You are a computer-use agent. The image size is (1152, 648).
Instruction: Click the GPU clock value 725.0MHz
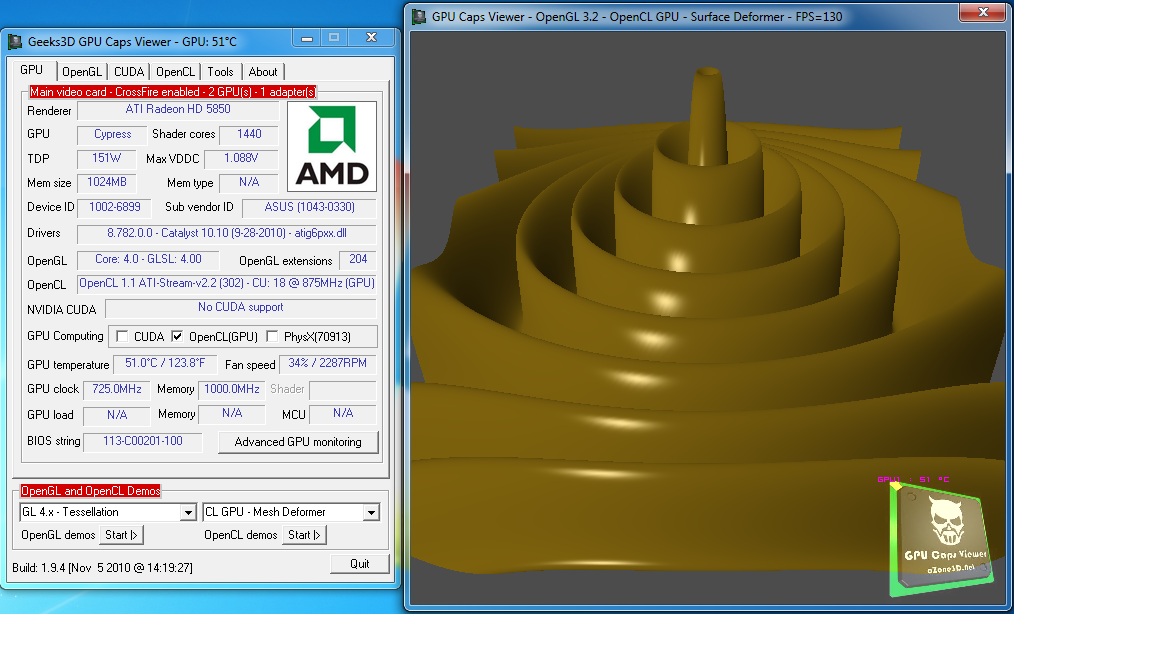click(x=117, y=389)
